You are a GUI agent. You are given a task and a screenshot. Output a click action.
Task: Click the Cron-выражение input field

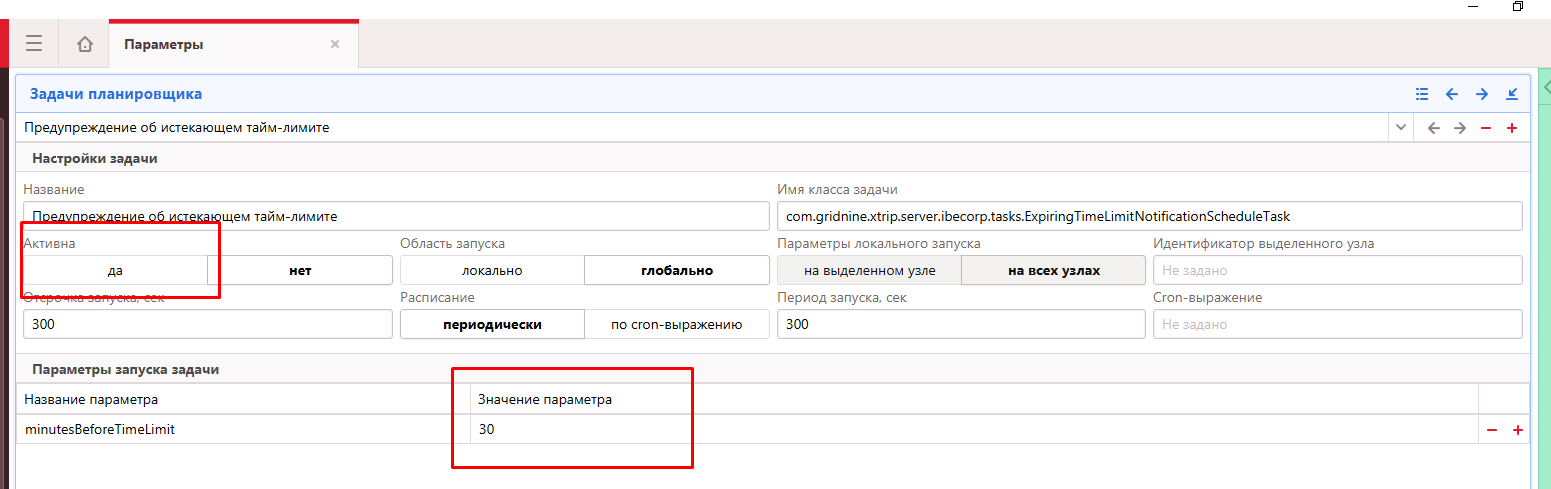1337,324
